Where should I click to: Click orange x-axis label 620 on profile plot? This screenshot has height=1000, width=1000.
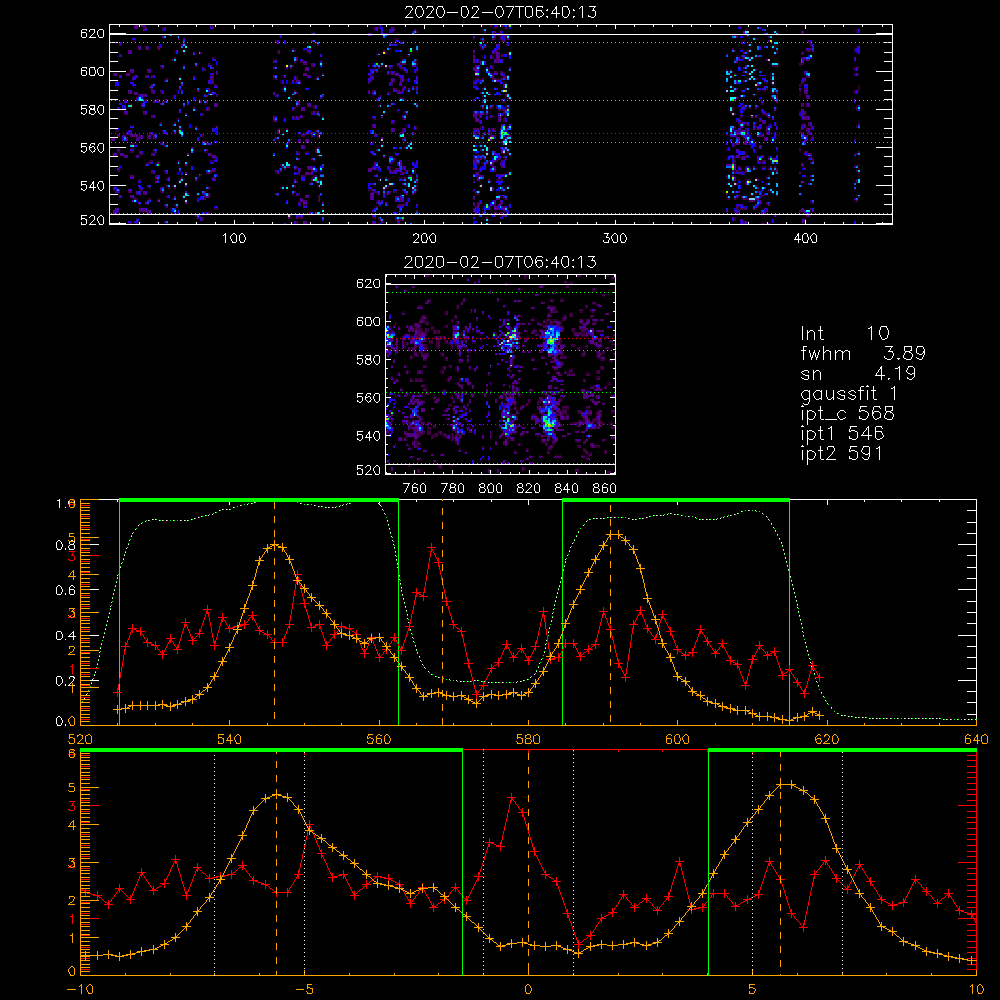[x=827, y=739]
